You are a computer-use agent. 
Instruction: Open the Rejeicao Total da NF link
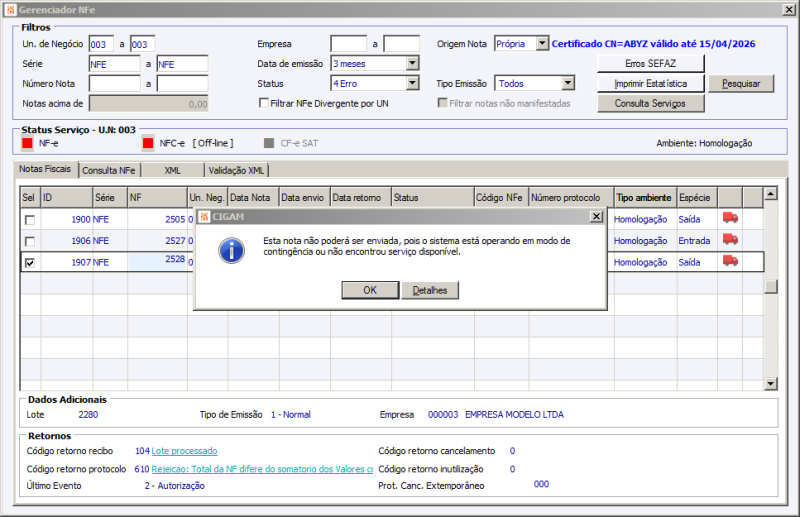[262, 469]
